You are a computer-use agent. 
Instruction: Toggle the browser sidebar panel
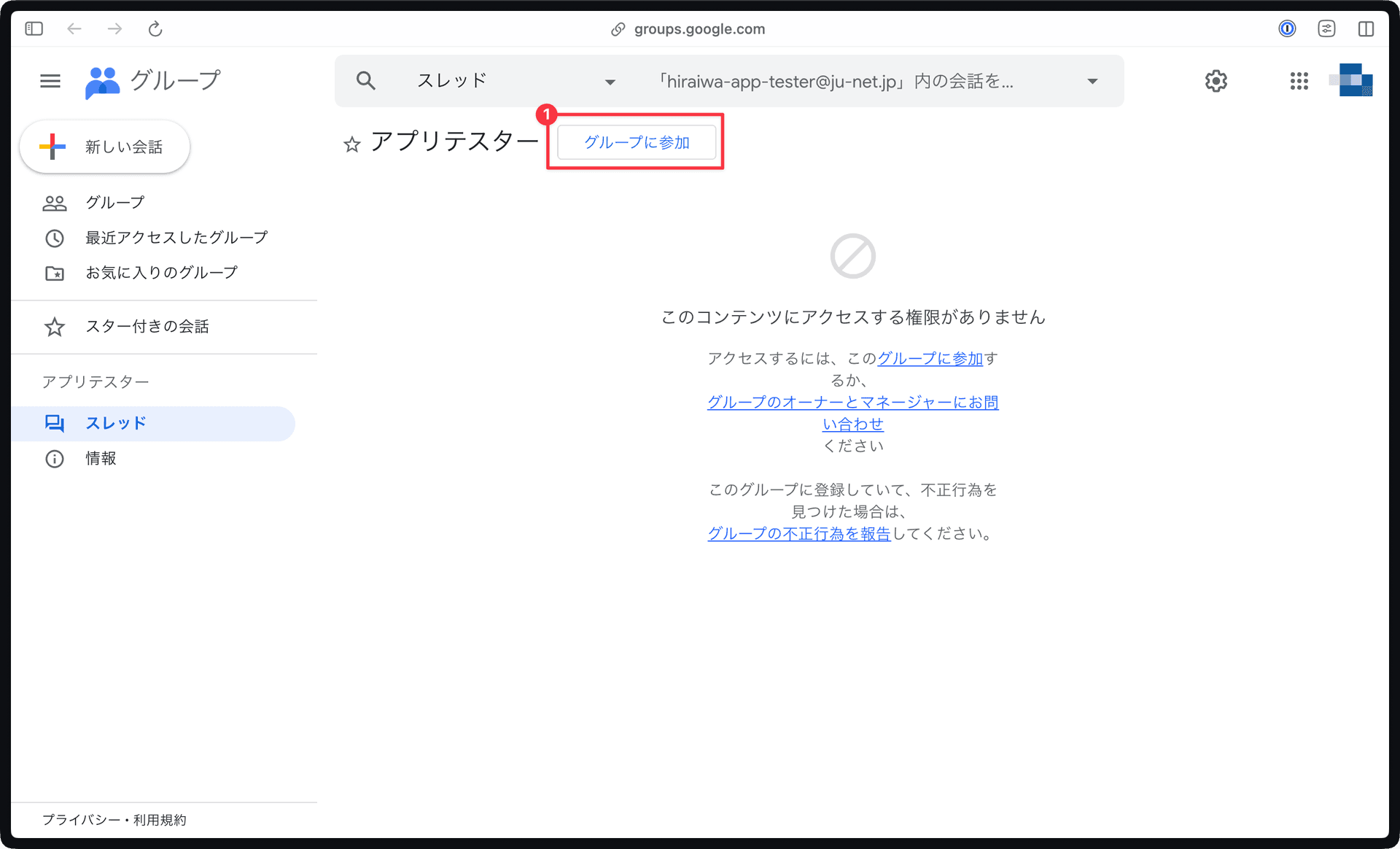click(33, 28)
